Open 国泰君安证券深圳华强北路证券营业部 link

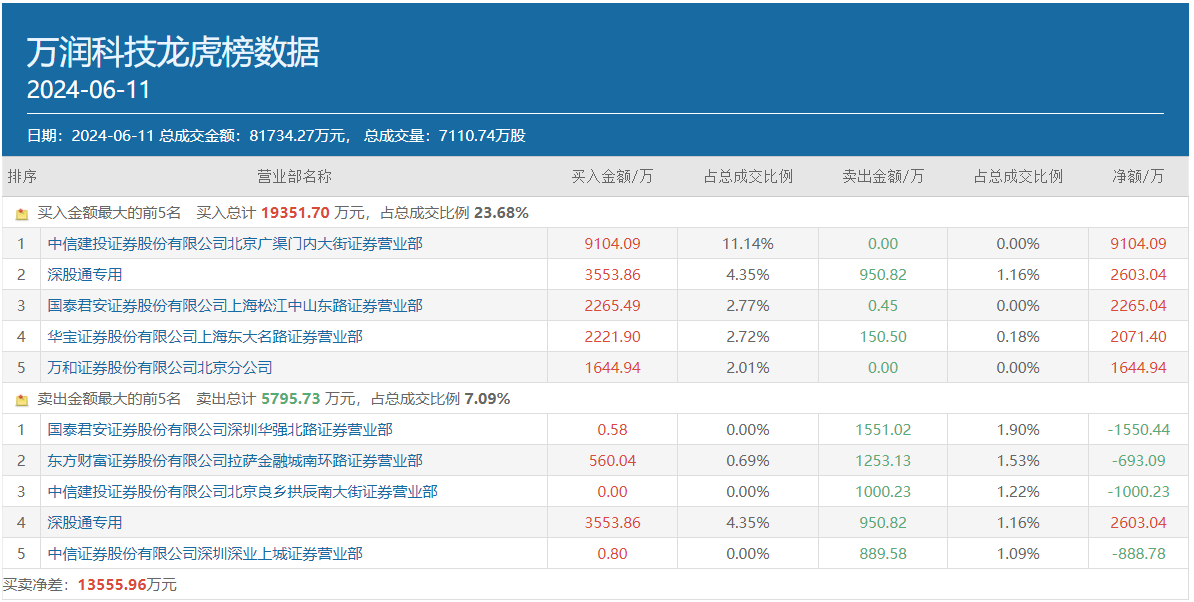(220, 430)
